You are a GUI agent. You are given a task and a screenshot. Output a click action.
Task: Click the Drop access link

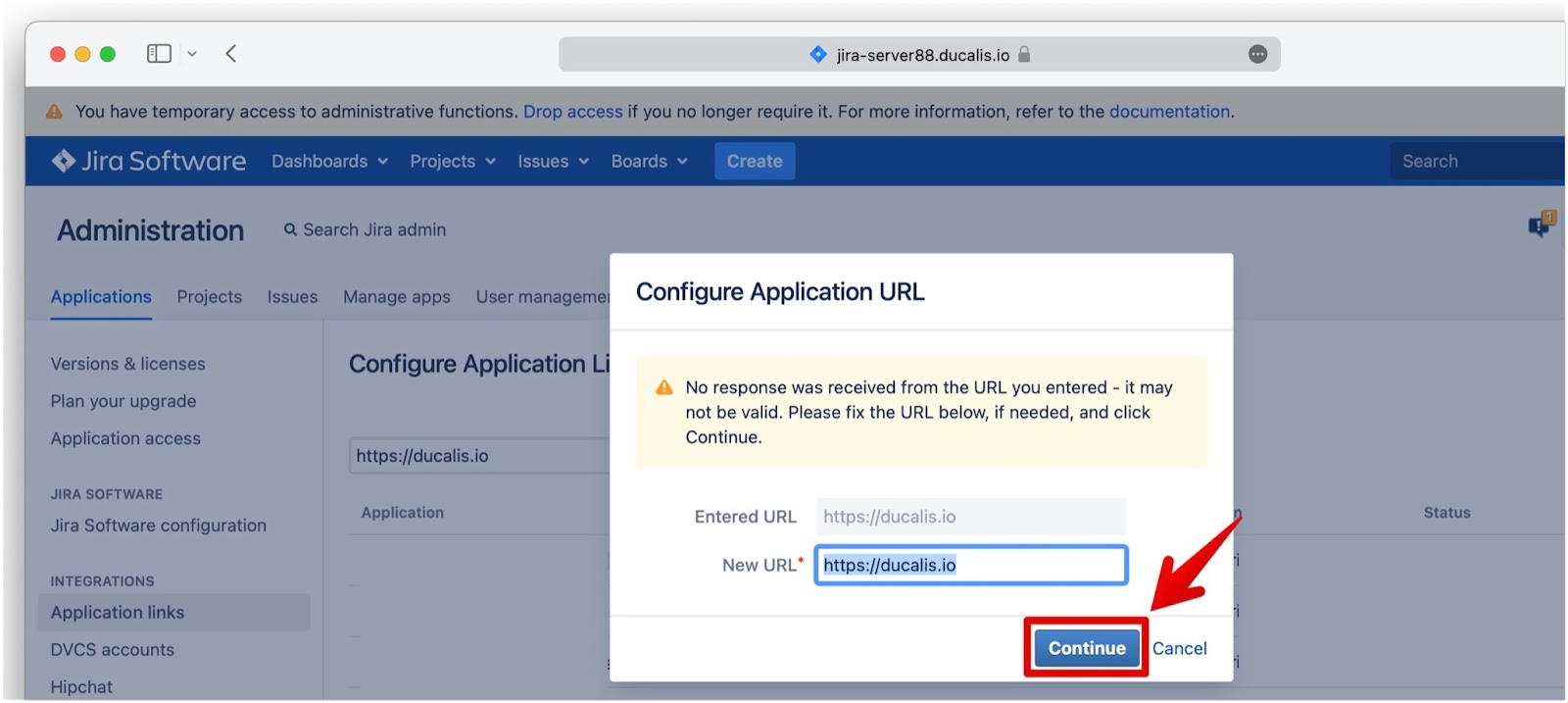point(572,111)
